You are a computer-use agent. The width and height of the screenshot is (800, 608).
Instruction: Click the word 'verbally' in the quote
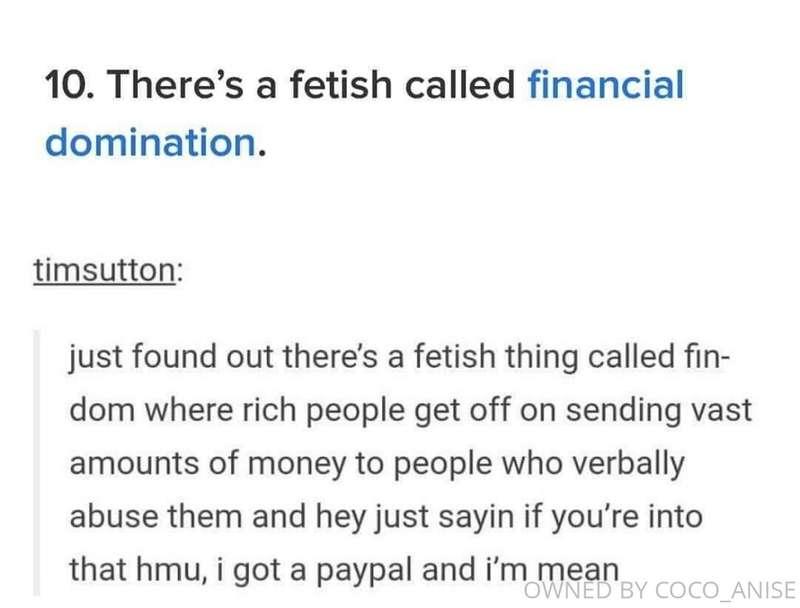[628, 464]
